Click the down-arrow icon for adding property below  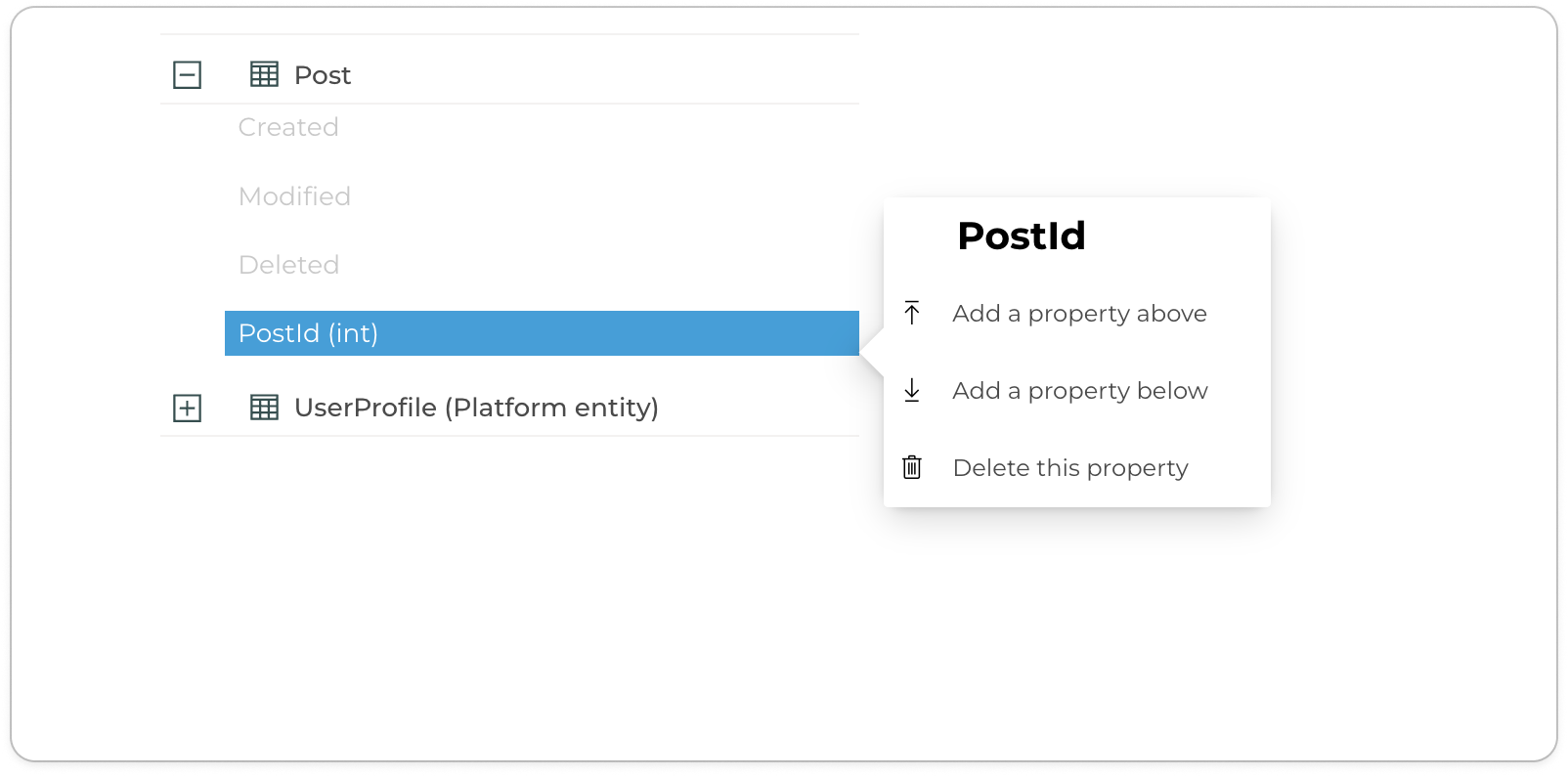coord(912,390)
